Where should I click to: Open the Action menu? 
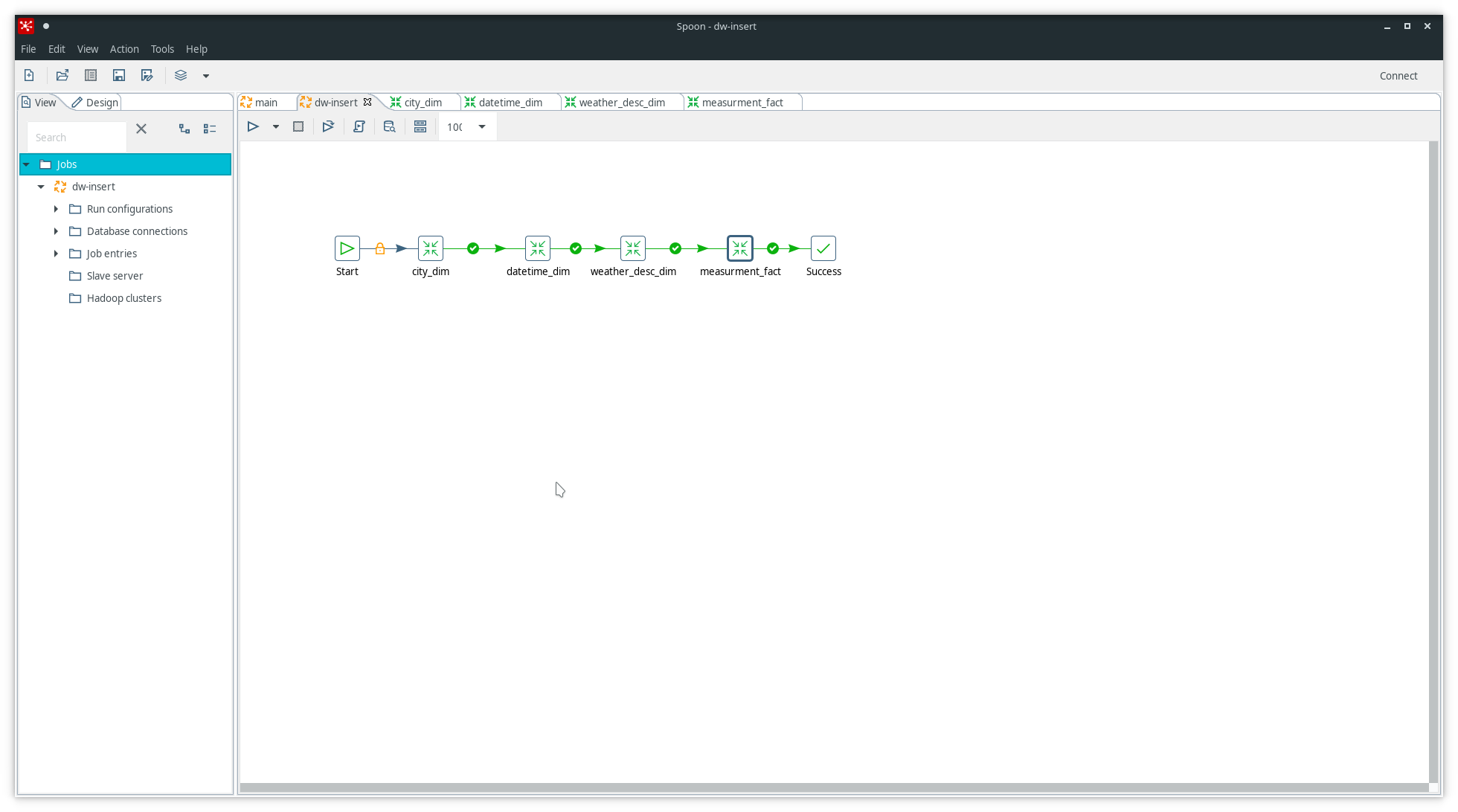pyautogui.click(x=124, y=49)
